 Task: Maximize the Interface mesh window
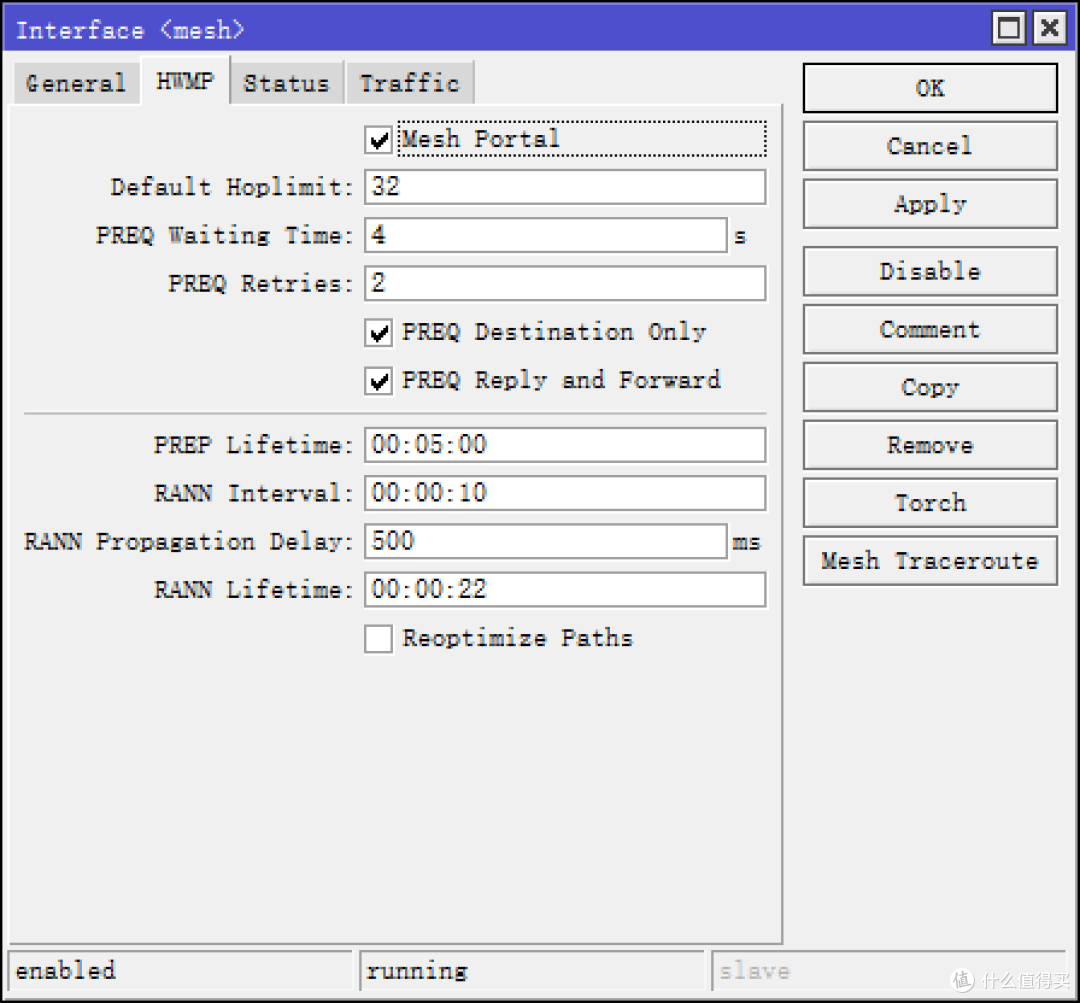click(x=1009, y=29)
